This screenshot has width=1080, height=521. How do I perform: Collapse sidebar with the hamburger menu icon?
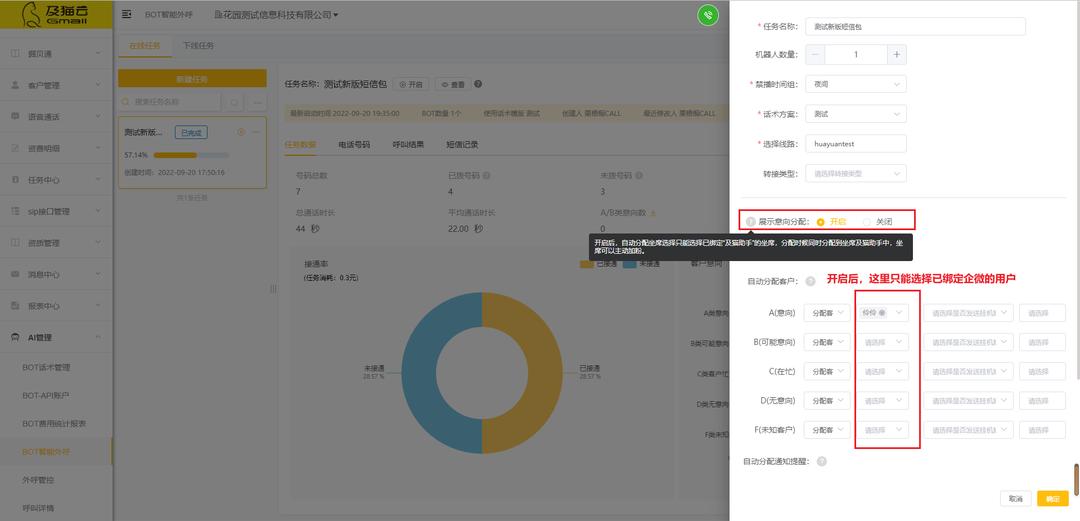point(127,14)
